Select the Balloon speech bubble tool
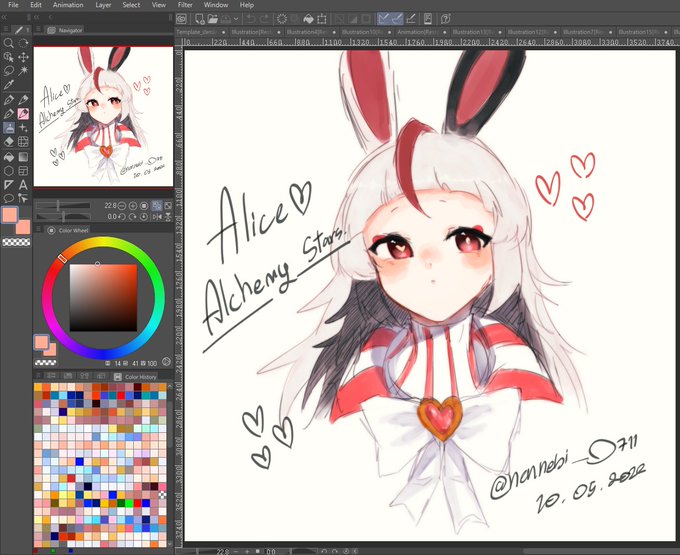This screenshot has height=555, width=680. pyautogui.click(x=9, y=199)
